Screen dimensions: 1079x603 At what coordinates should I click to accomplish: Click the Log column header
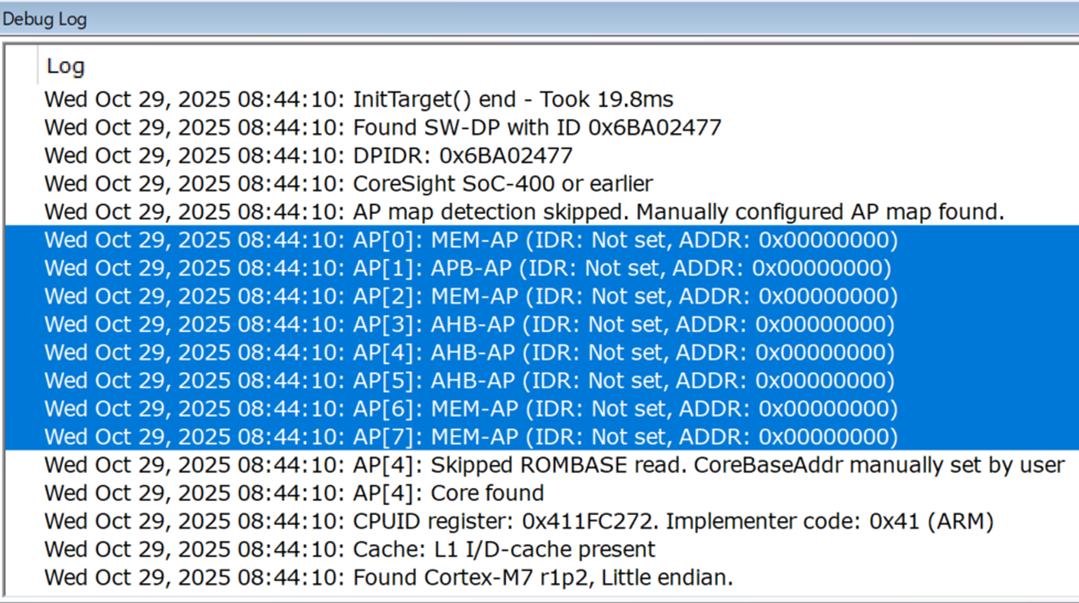click(x=66, y=67)
